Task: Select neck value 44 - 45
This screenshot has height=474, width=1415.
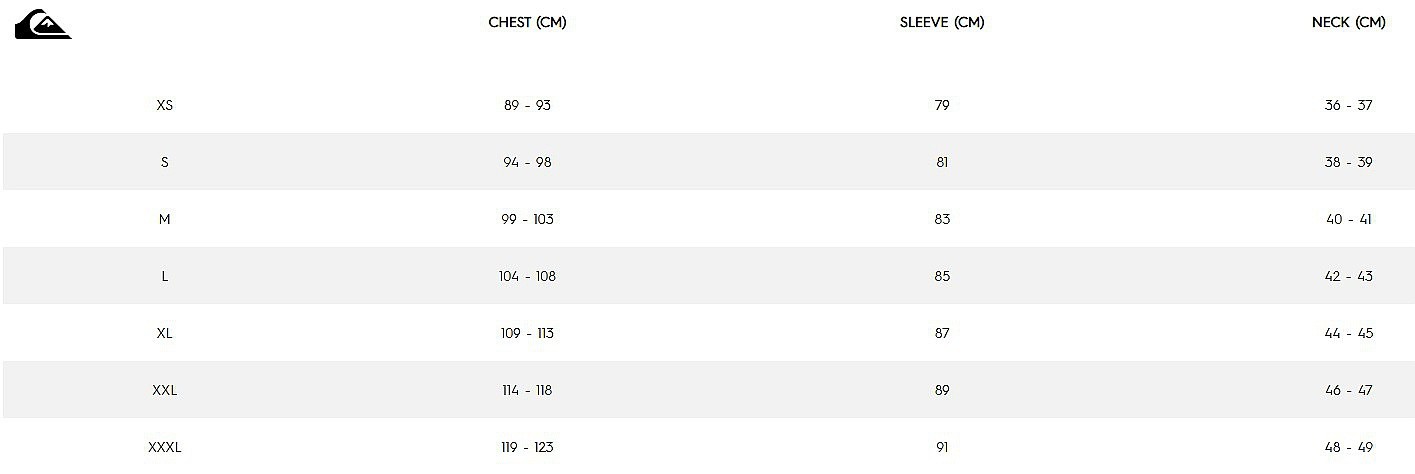Action: (x=1348, y=333)
